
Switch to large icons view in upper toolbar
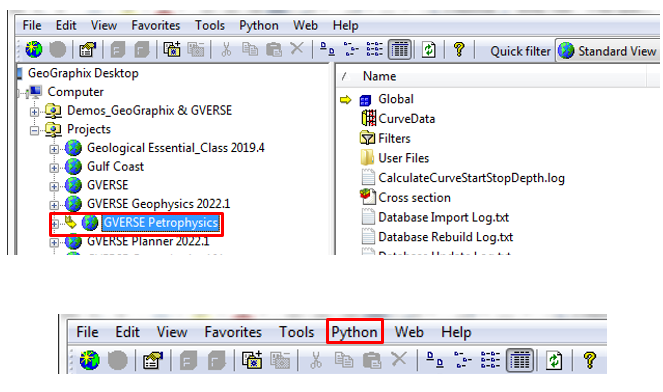point(327,49)
